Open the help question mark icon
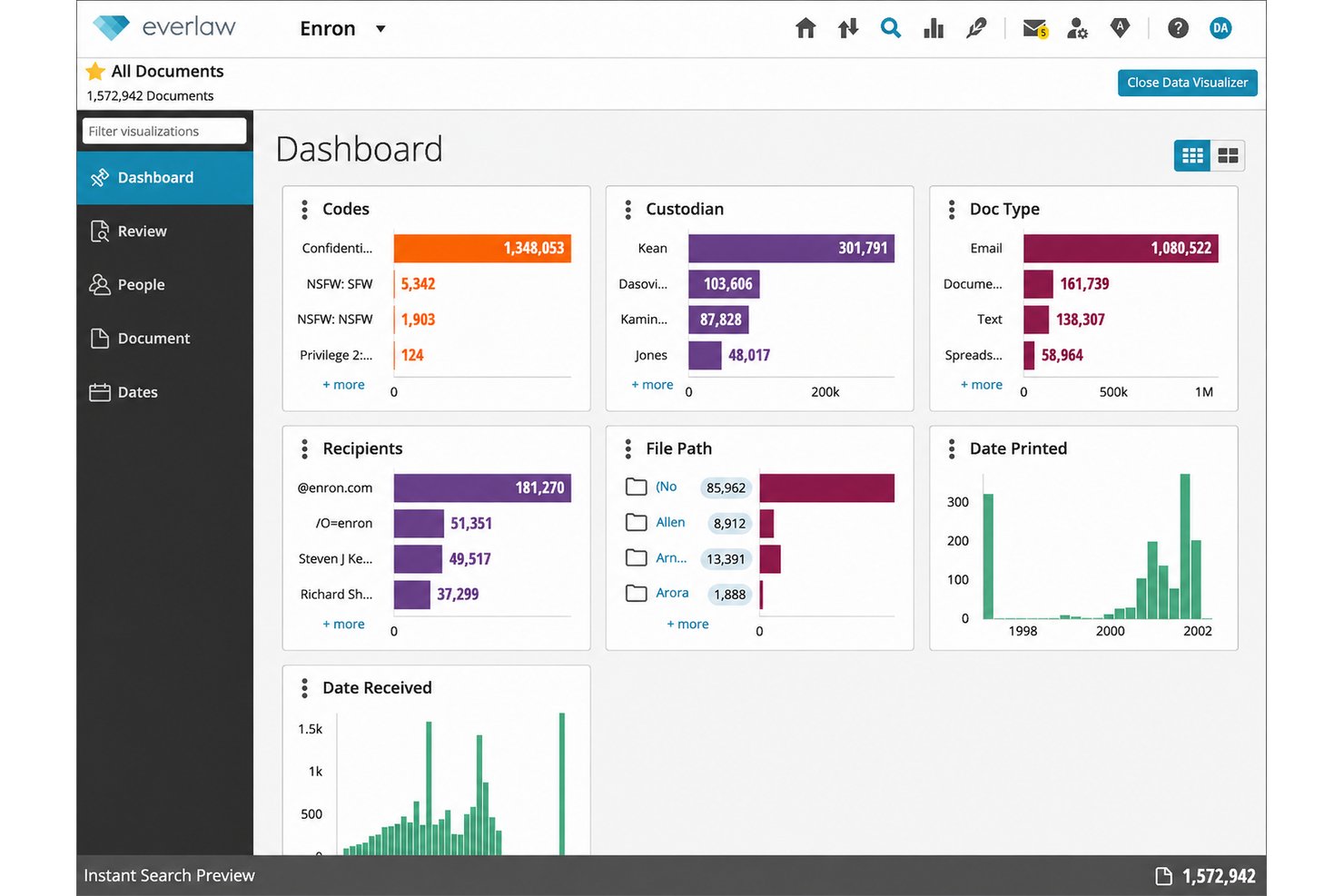 click(1178, 28)
